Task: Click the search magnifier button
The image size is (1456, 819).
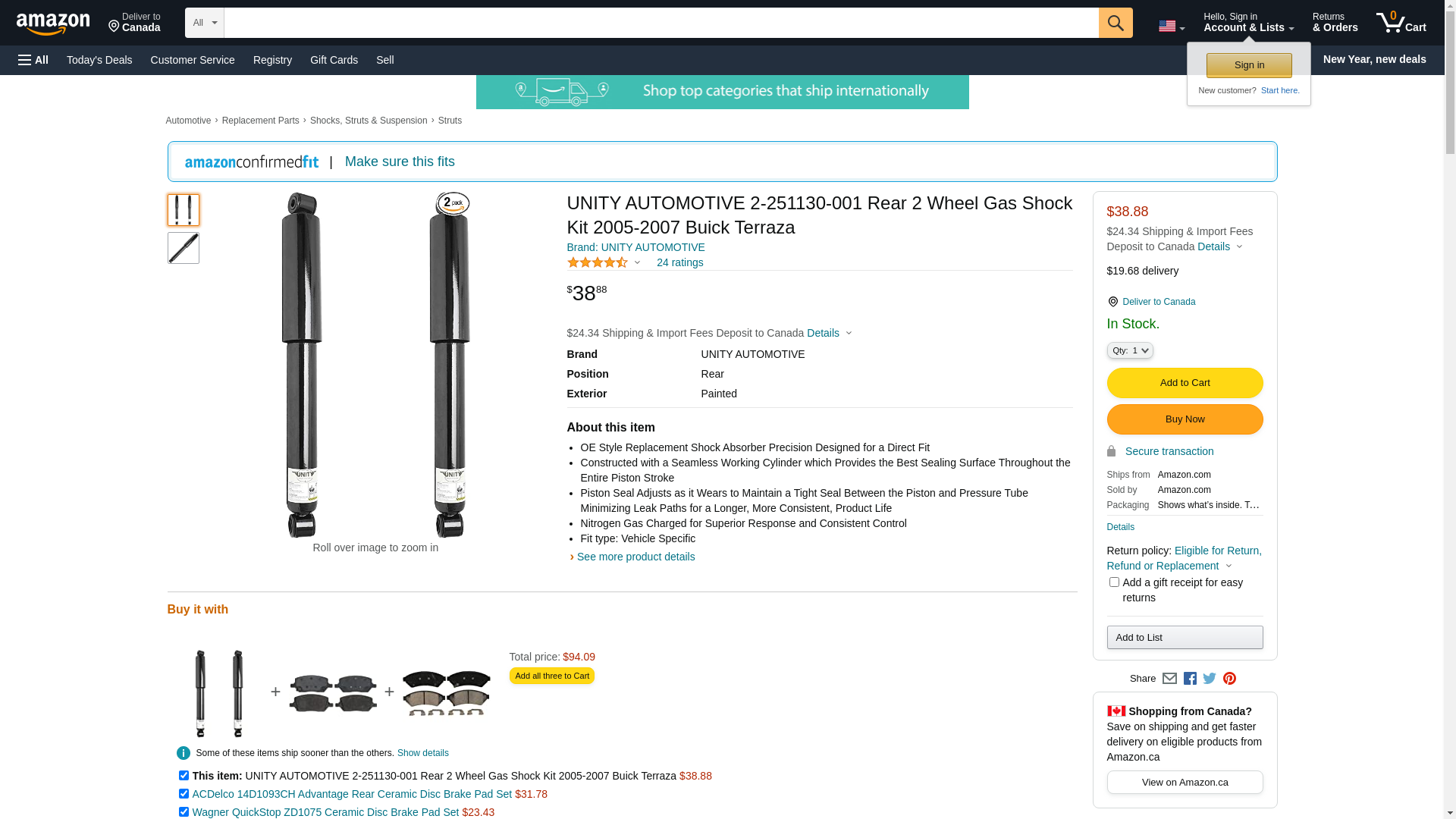Action: pos(1115,23)
